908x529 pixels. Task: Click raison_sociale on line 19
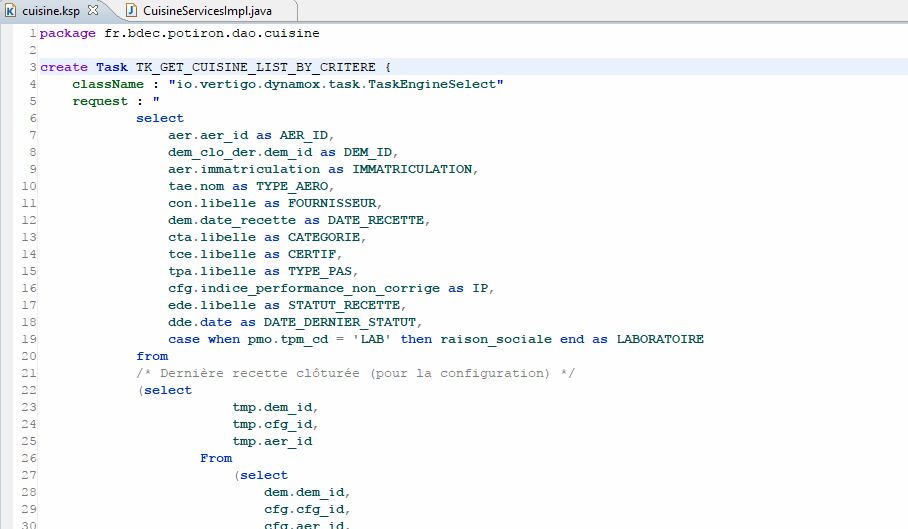496,339
